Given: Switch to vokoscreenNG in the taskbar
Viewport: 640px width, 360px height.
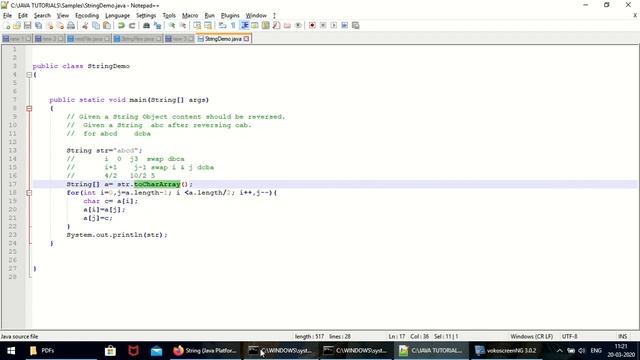Looking at the screenshot, I should point(506,351).
